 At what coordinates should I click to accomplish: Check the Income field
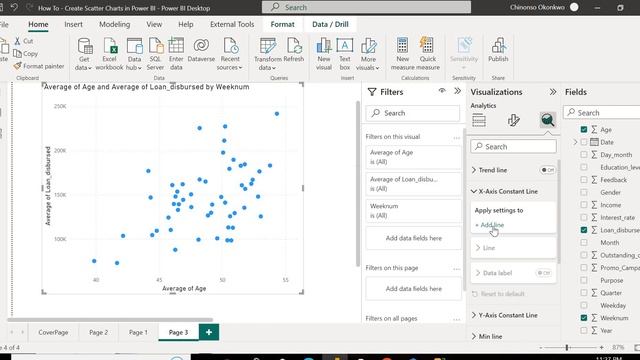(x=584, y=205)
